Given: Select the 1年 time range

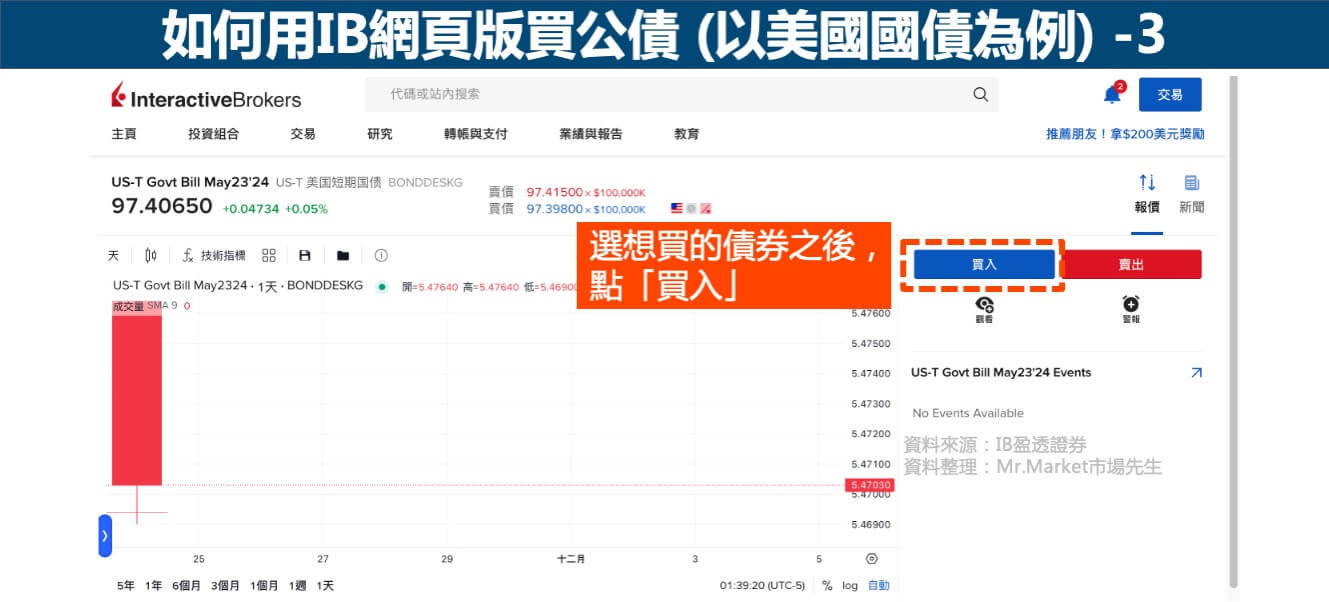Looking at the screenshot, I should coord(153,585).
